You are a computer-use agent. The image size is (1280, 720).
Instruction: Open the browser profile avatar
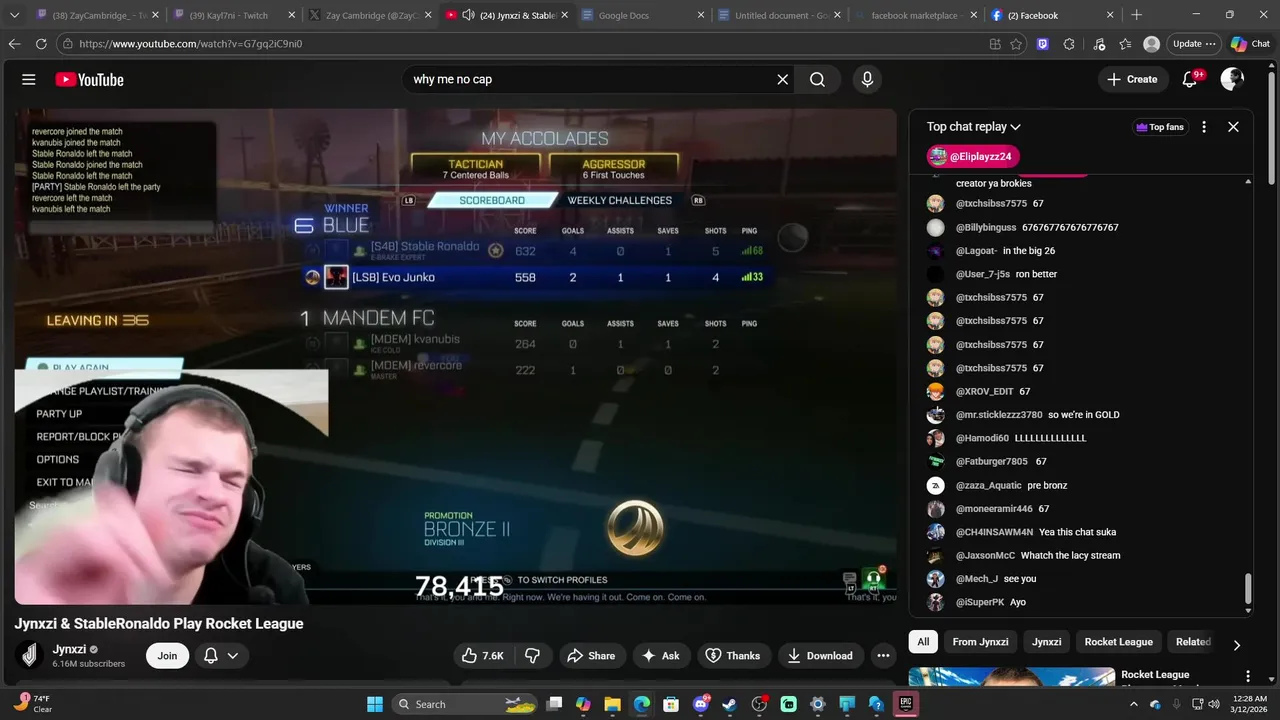[1152, 44]
